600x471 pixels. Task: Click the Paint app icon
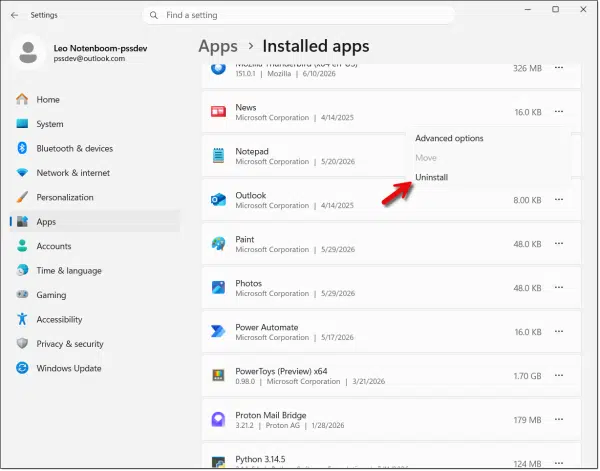tap(218, 244)
